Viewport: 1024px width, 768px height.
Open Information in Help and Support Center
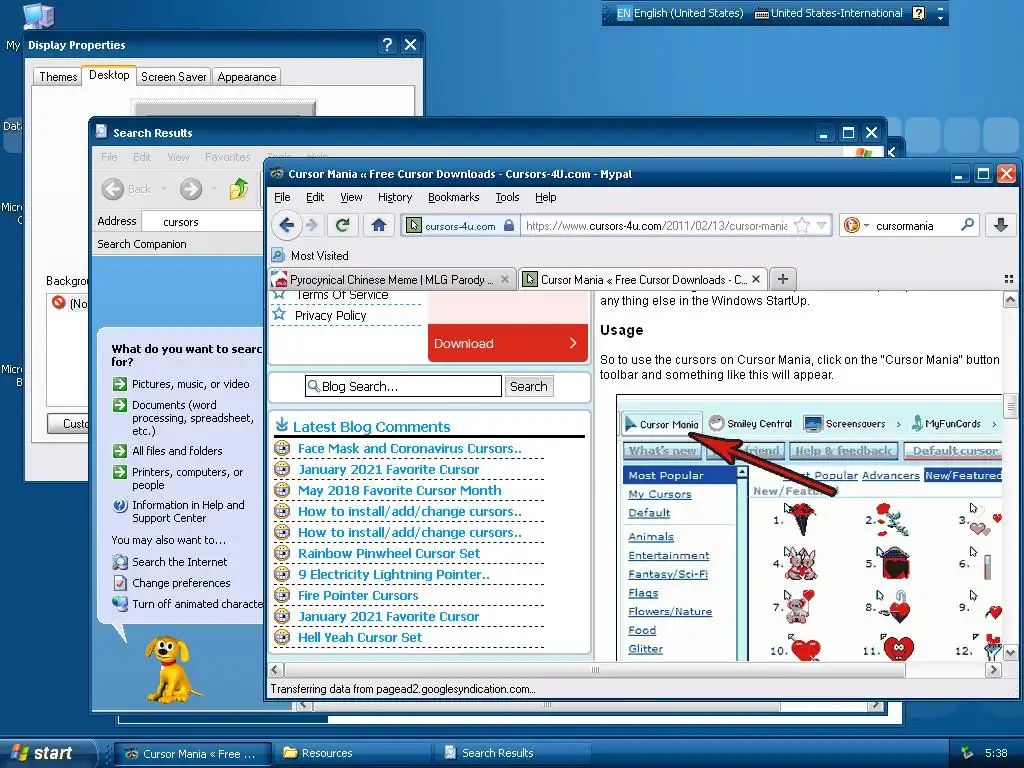click(x=188, y=511)
